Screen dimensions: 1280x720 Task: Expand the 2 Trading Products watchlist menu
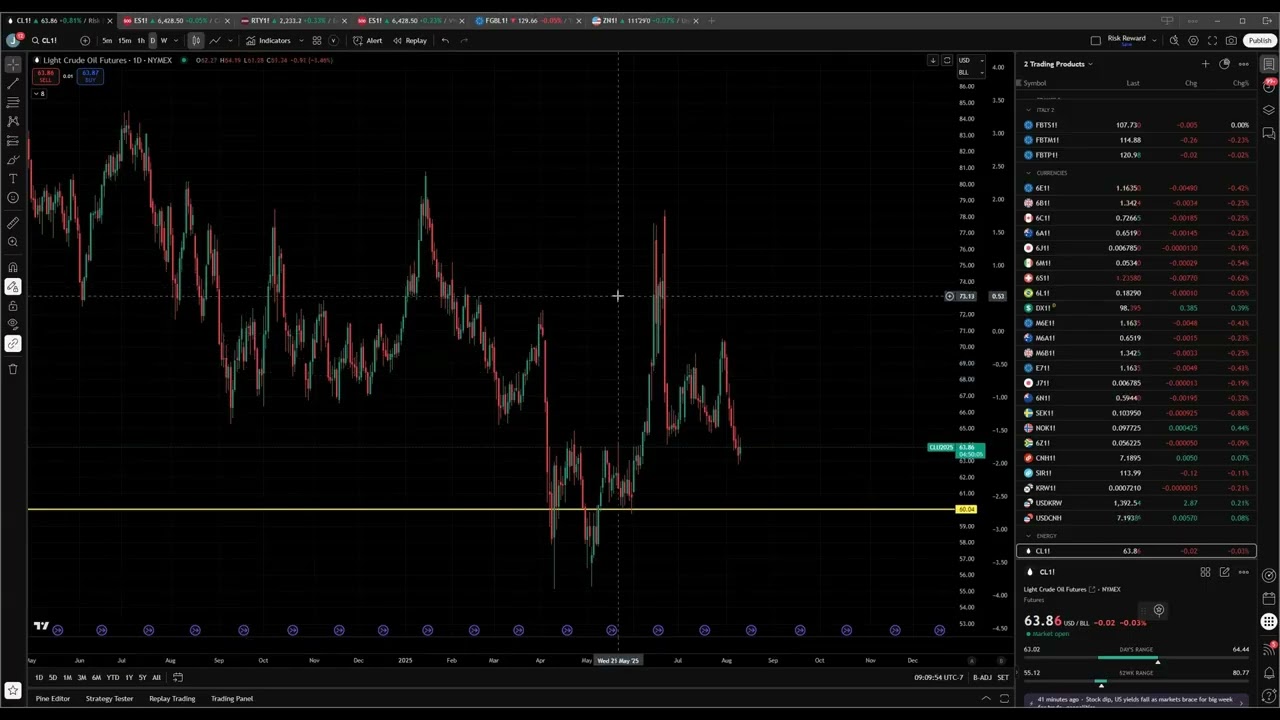tap(1058, 64)
